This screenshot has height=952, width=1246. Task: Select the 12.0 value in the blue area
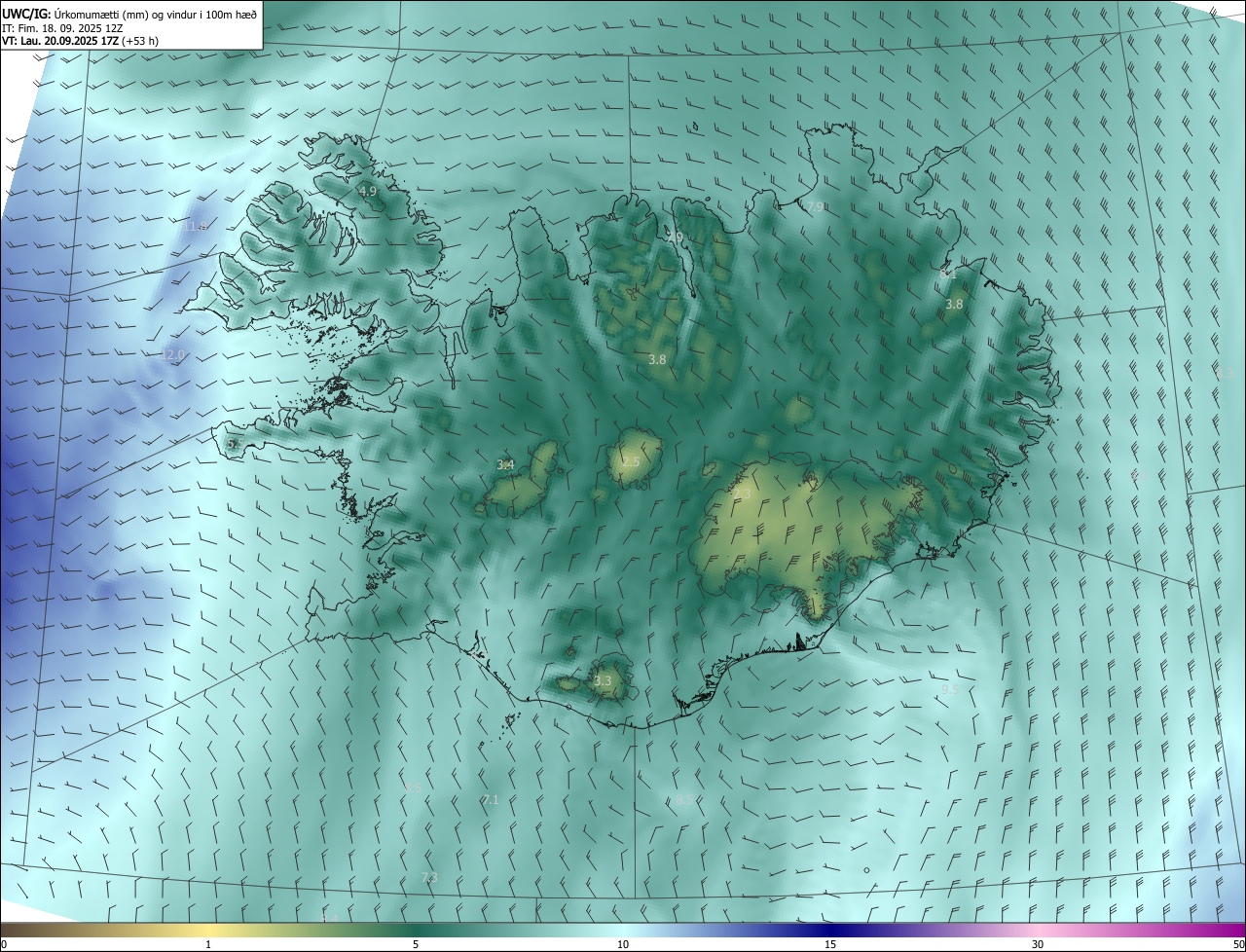click(172, 355)
